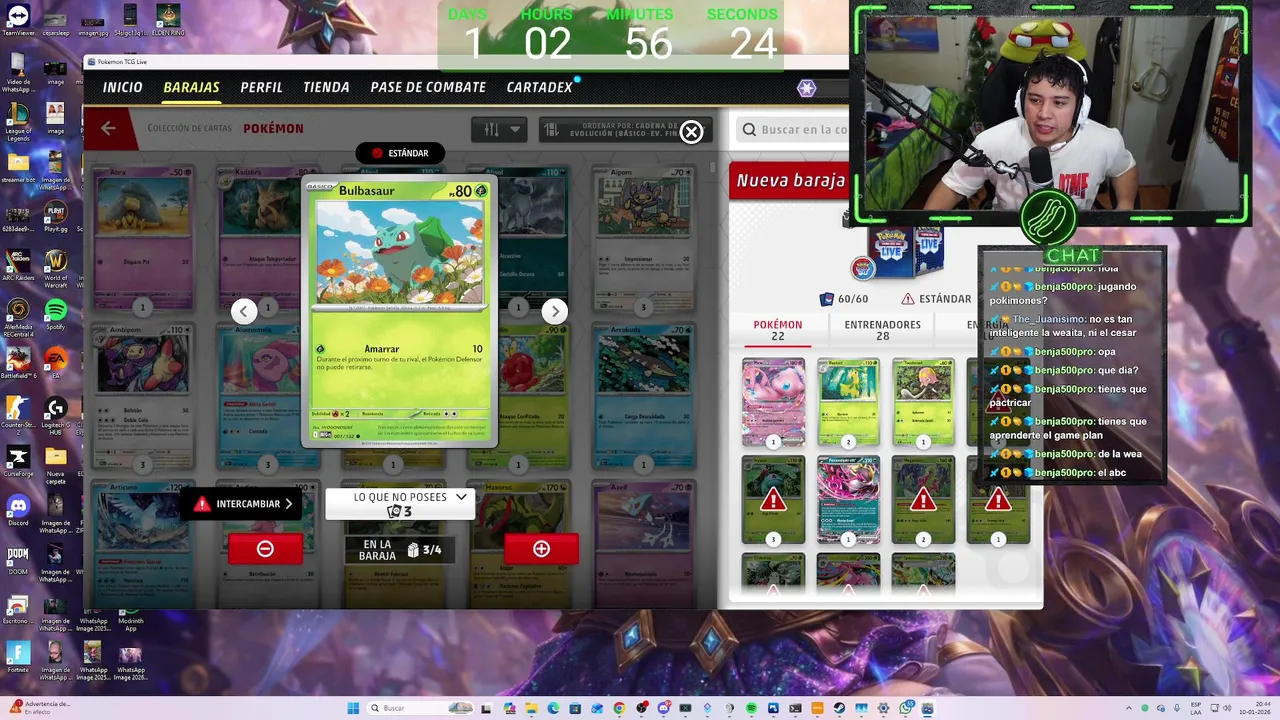Remove a copy with the red minus button

pos(265,549)
